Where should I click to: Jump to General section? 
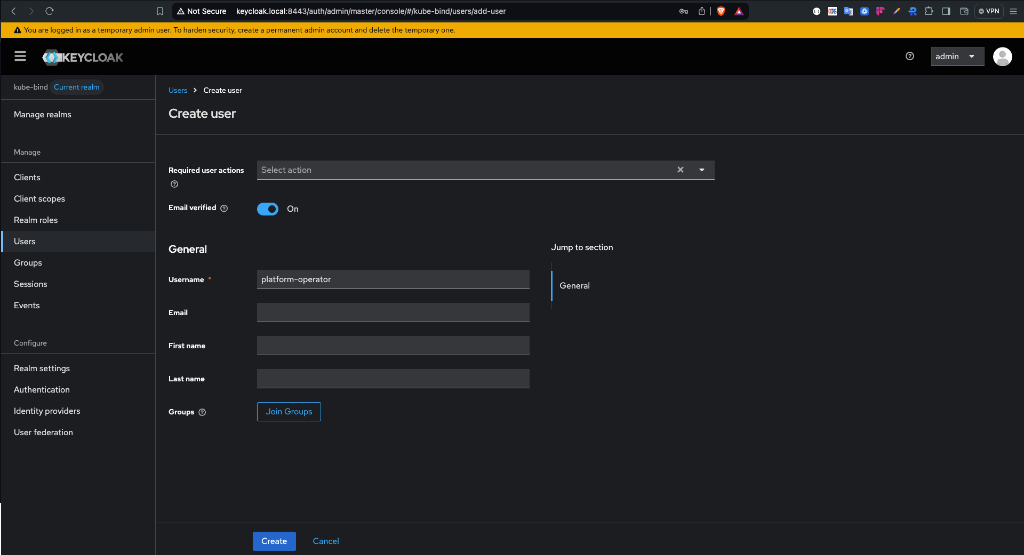575,286
